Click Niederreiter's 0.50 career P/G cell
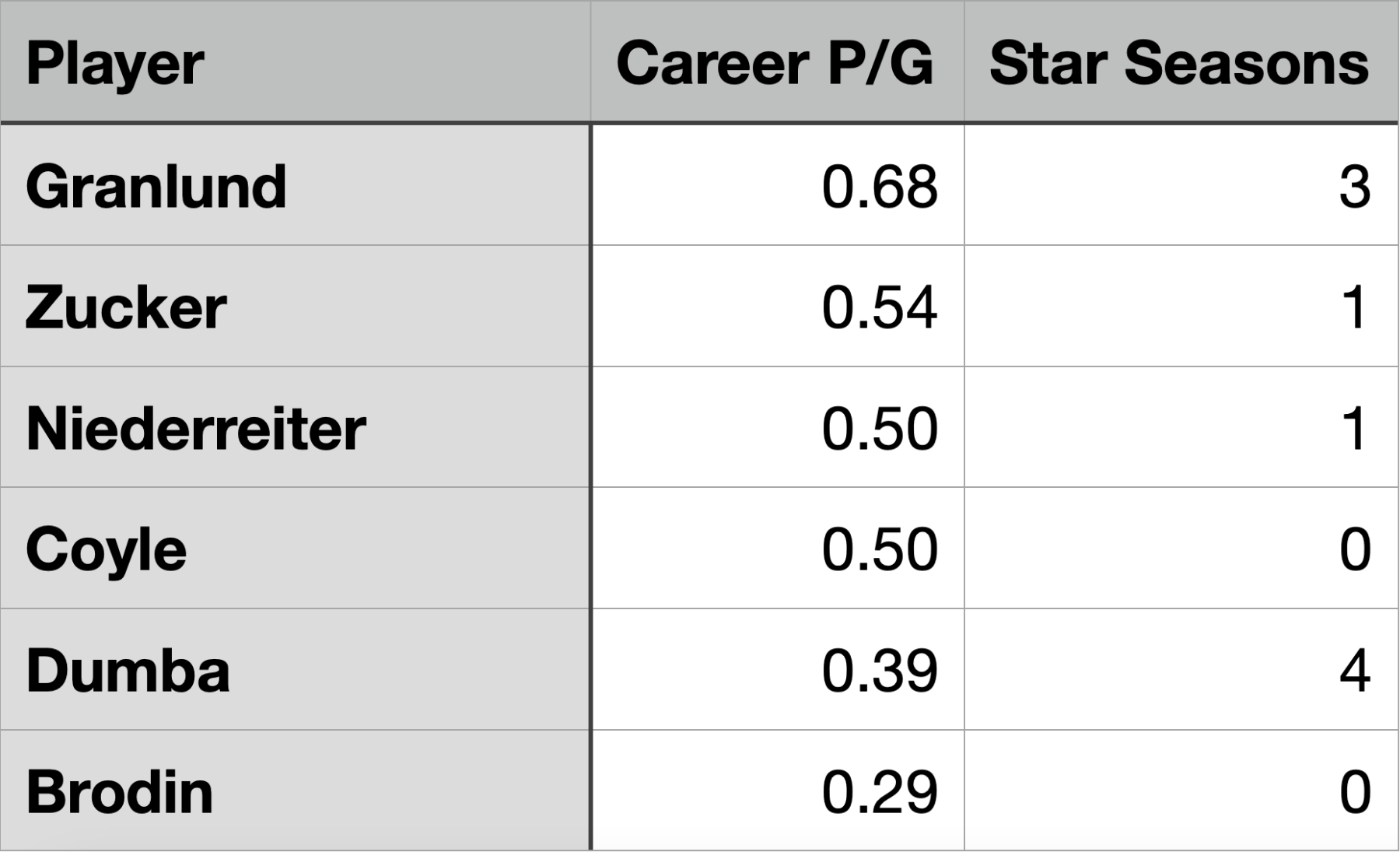 coord(879,429)
